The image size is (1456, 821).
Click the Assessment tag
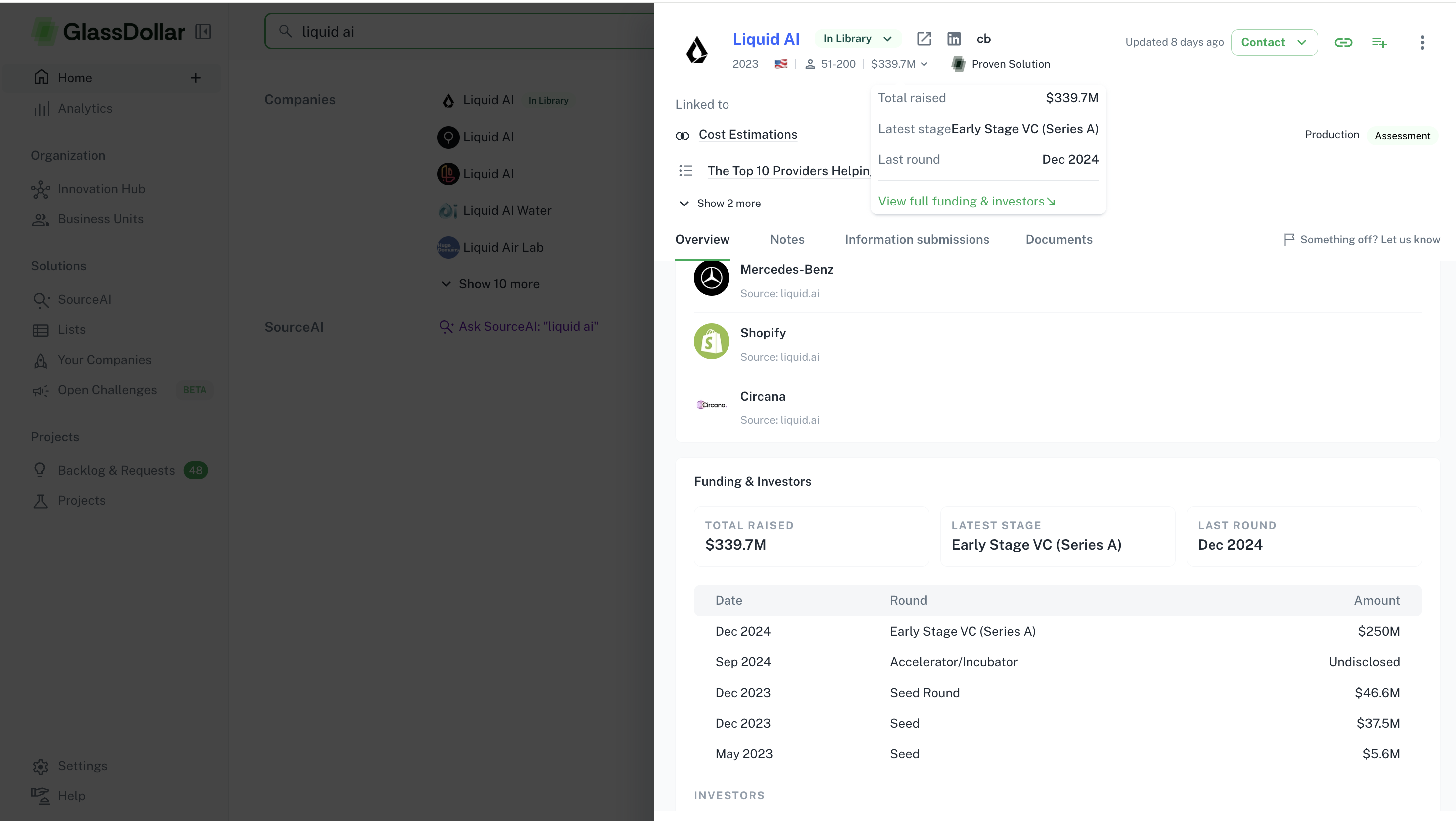(1402, 136)
